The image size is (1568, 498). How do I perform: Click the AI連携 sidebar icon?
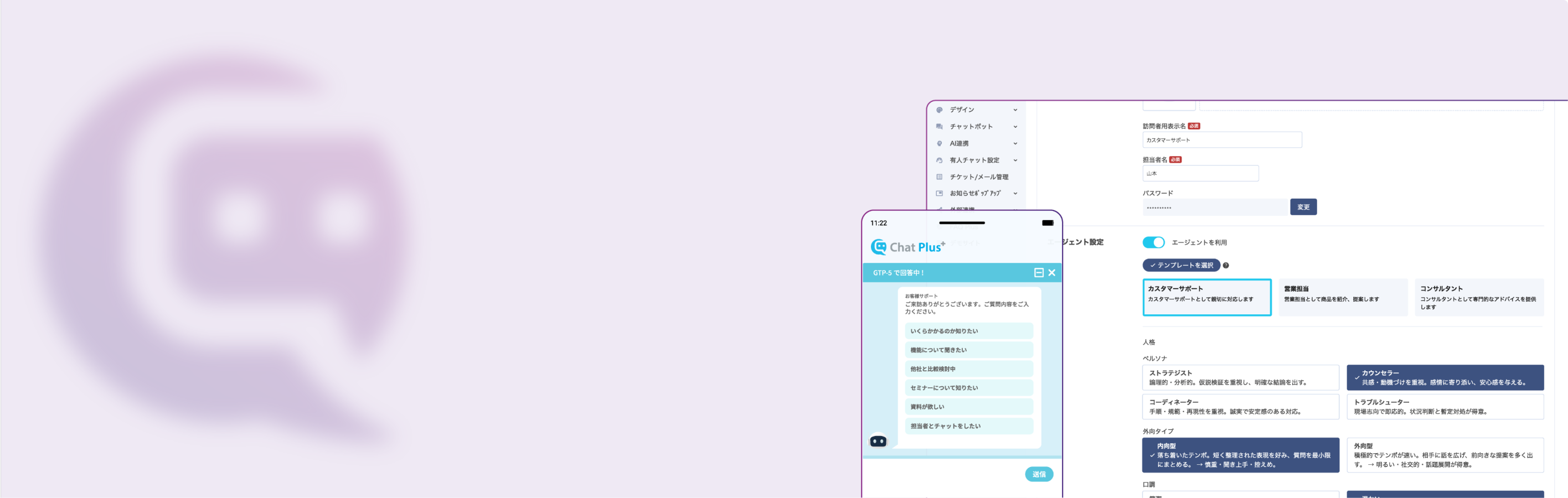coord(939,143)
